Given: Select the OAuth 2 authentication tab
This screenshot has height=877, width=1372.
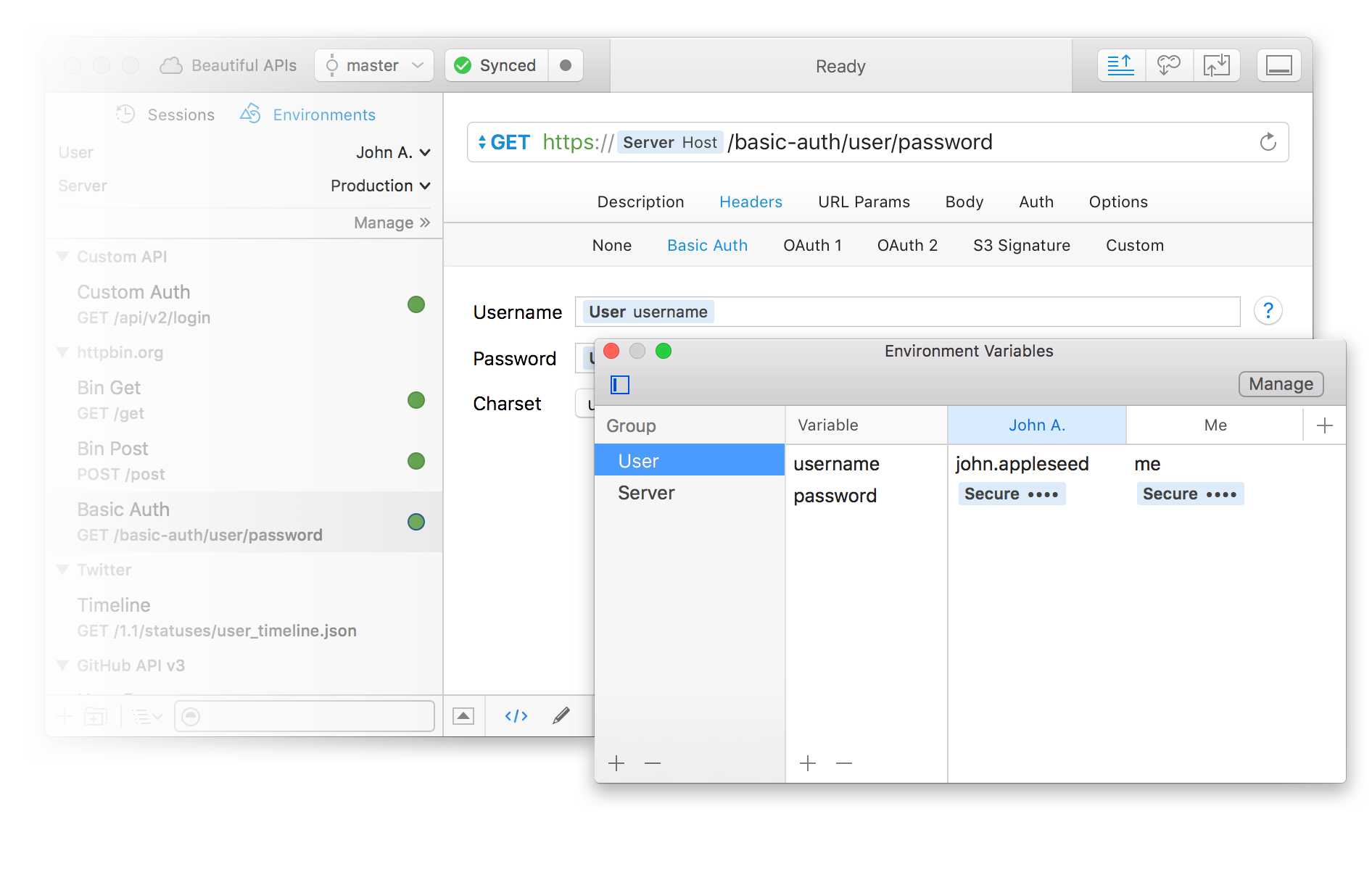Looking at the screenshot, I should (x=907, y=245).
